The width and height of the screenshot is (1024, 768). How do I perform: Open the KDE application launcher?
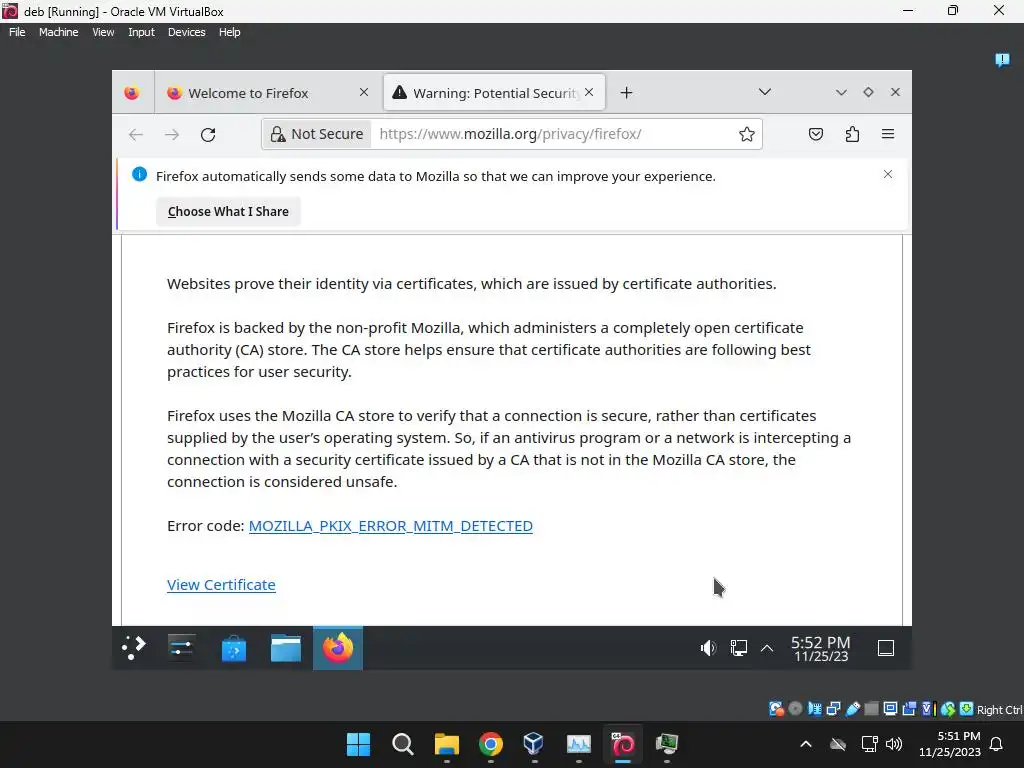[x=133, y=648]
